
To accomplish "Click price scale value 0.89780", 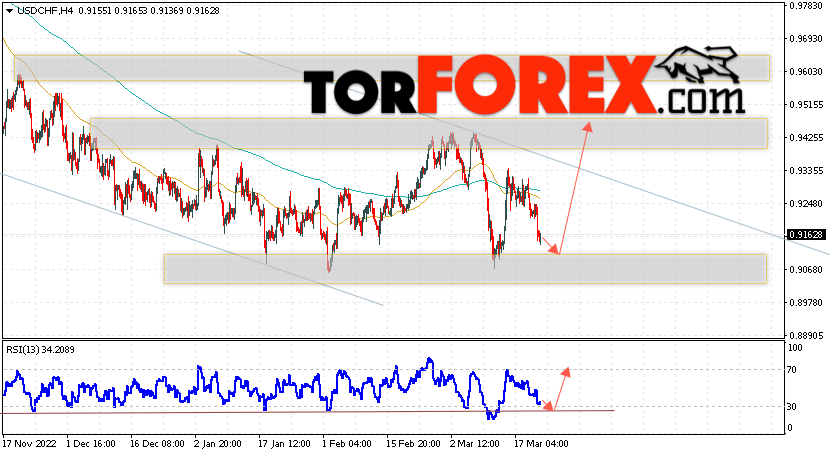I will pos(807,302).
